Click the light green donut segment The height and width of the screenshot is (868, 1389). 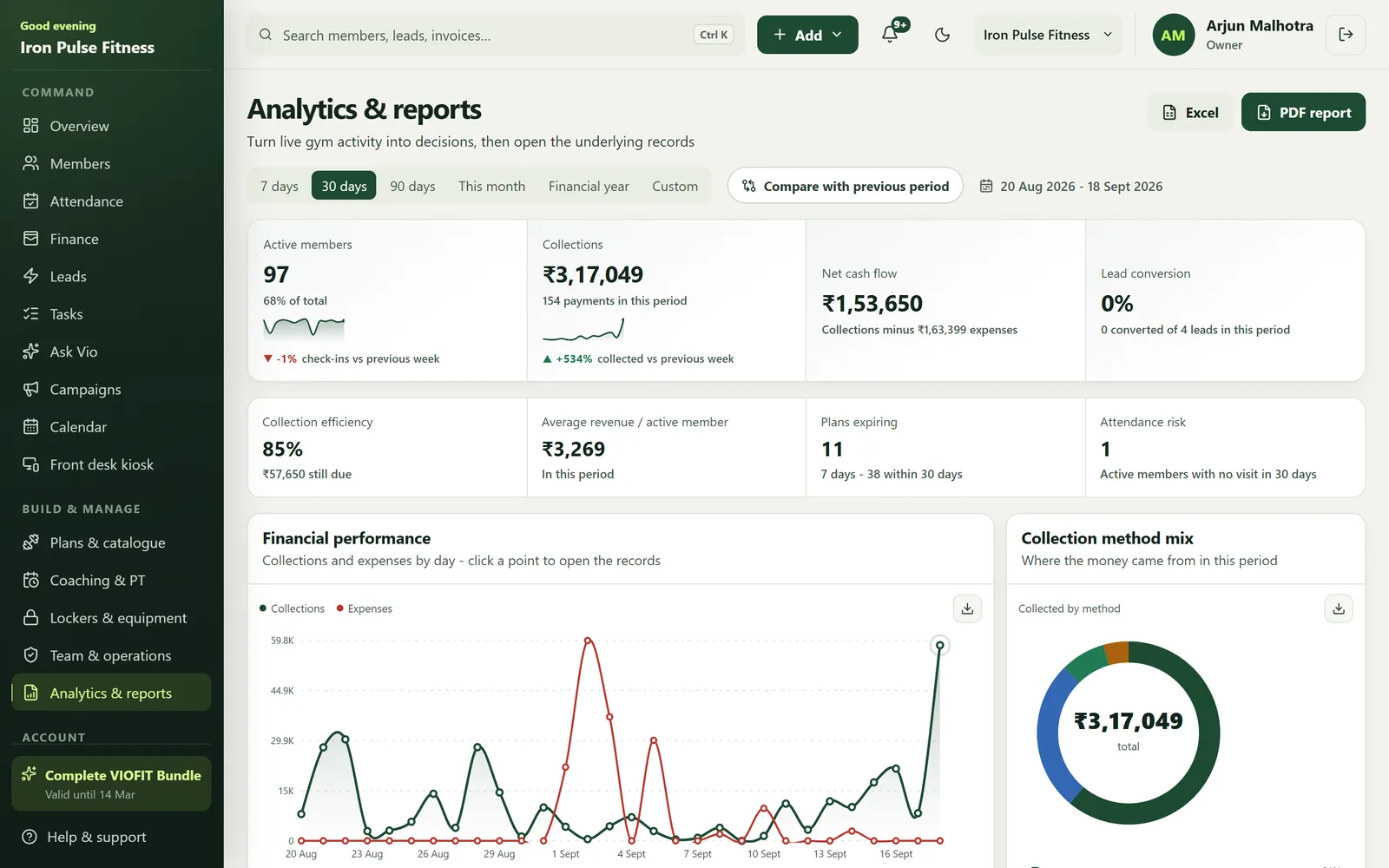tap(1086, 665)
